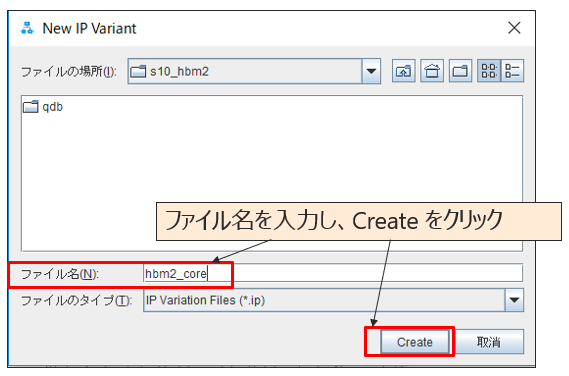The width and height of the screenshot is (569, 376).
Task: Select the qdb folder icon
Action: (30, 107)
